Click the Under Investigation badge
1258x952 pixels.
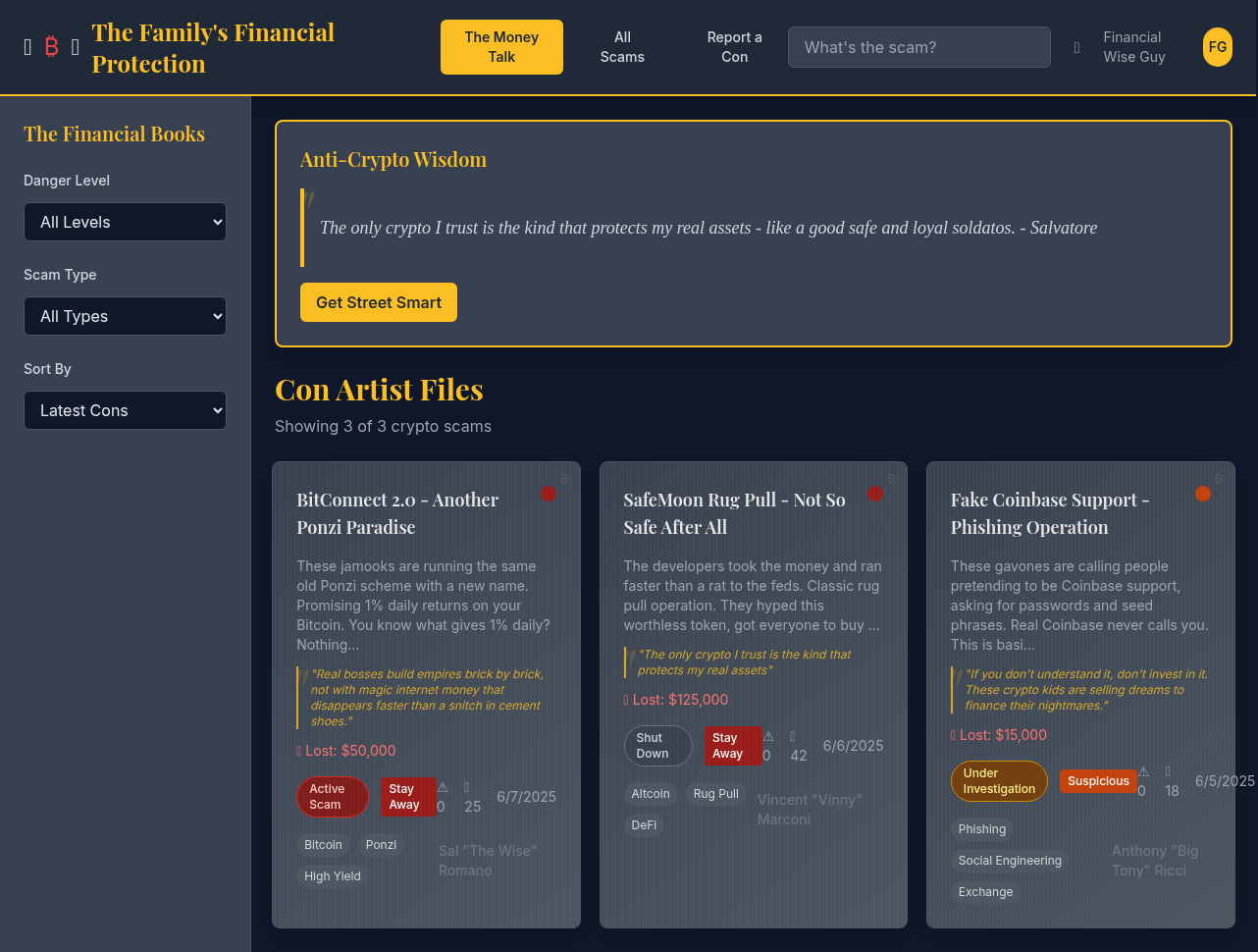[x=999, y=781]
